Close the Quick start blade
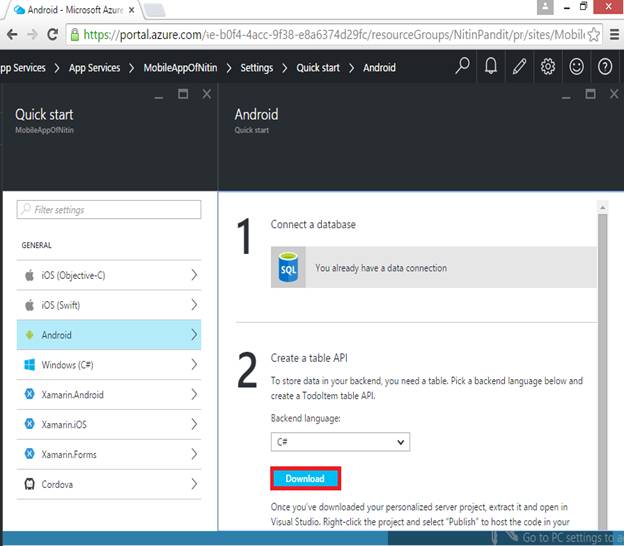 207,94
